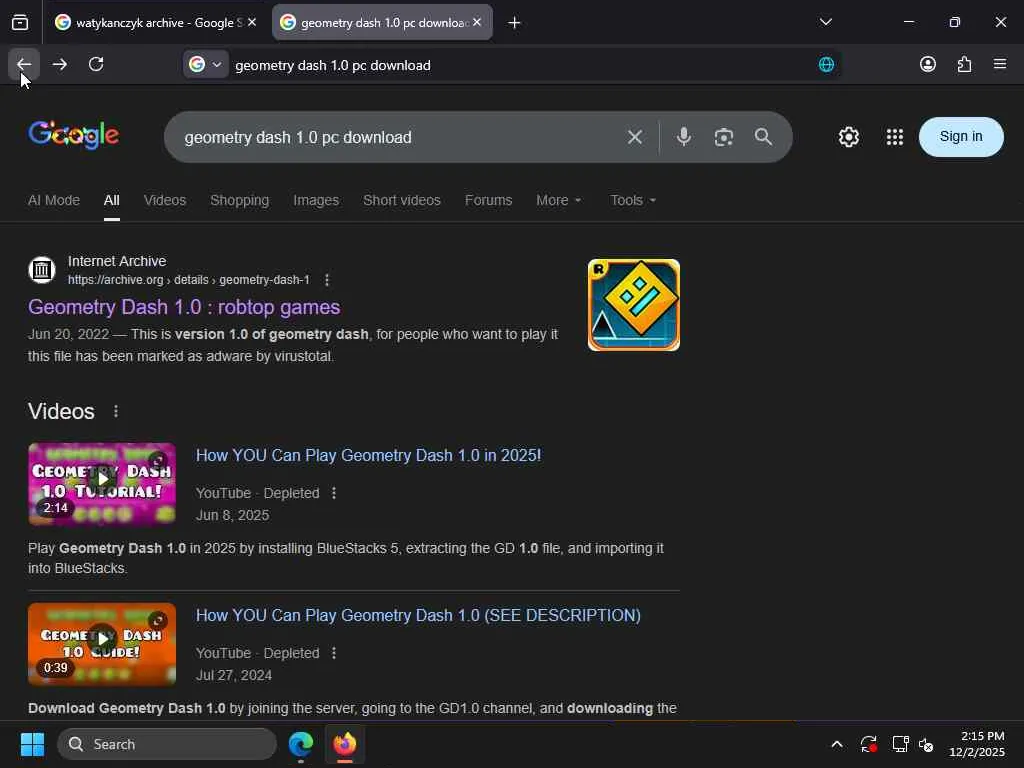
Task: Switch to Forums results tab
Action: [488, 200]
